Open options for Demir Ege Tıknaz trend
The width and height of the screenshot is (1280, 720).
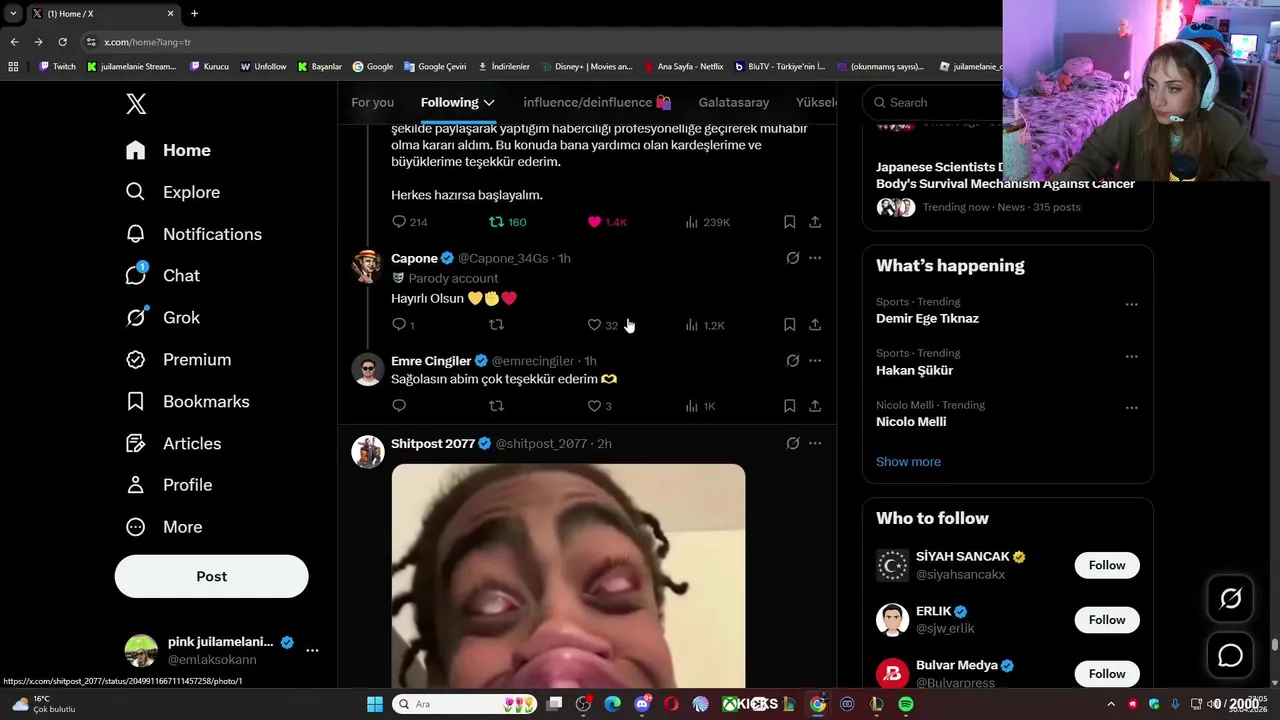[1131, 304]
